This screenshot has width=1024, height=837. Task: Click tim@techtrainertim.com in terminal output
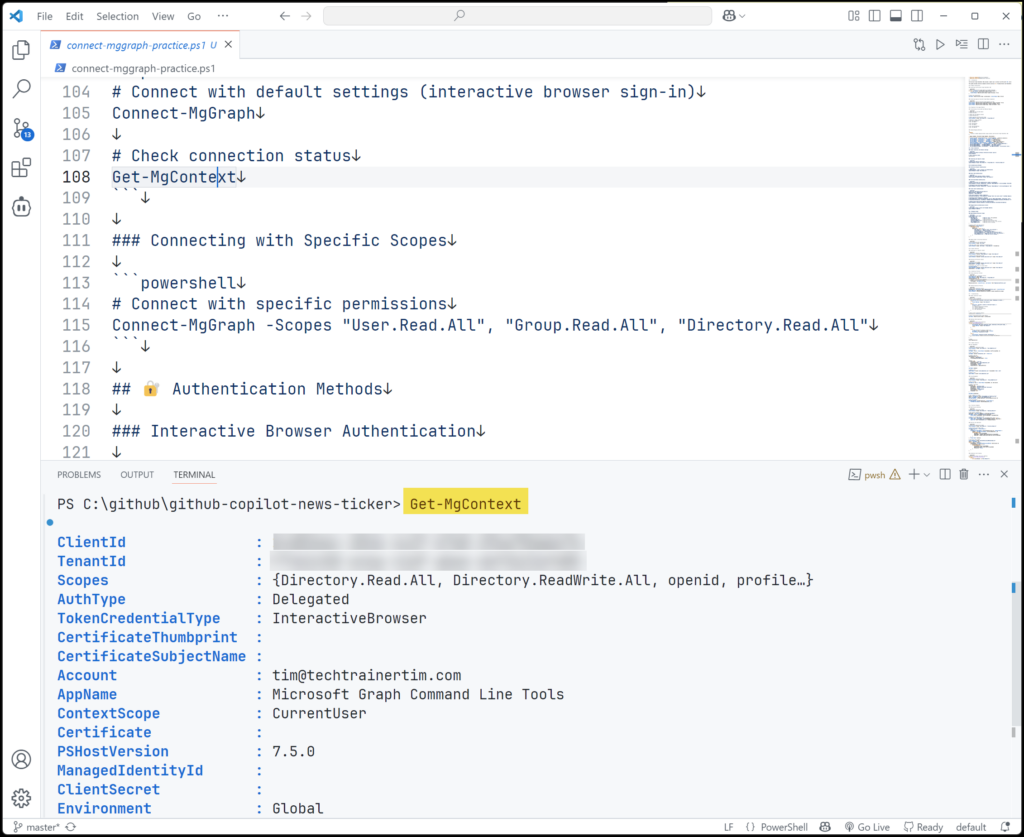(366, 675)
